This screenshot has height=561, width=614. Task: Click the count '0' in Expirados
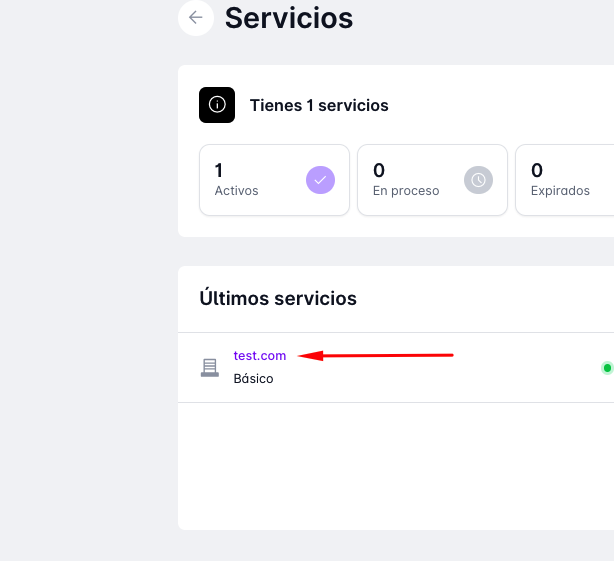537,170
